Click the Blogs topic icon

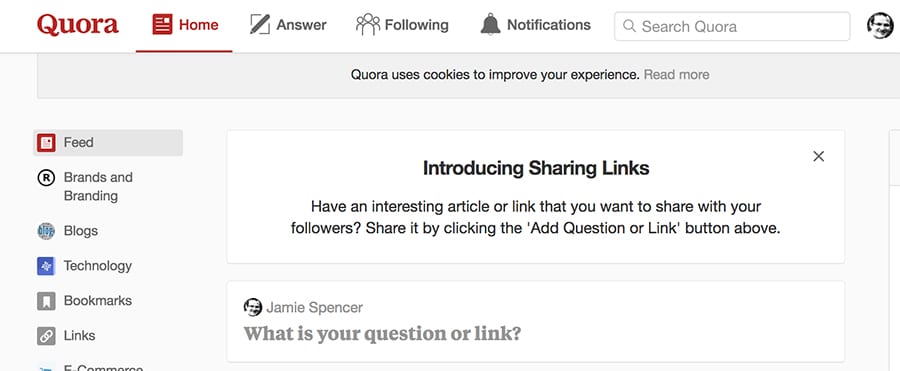pos(46,231)
